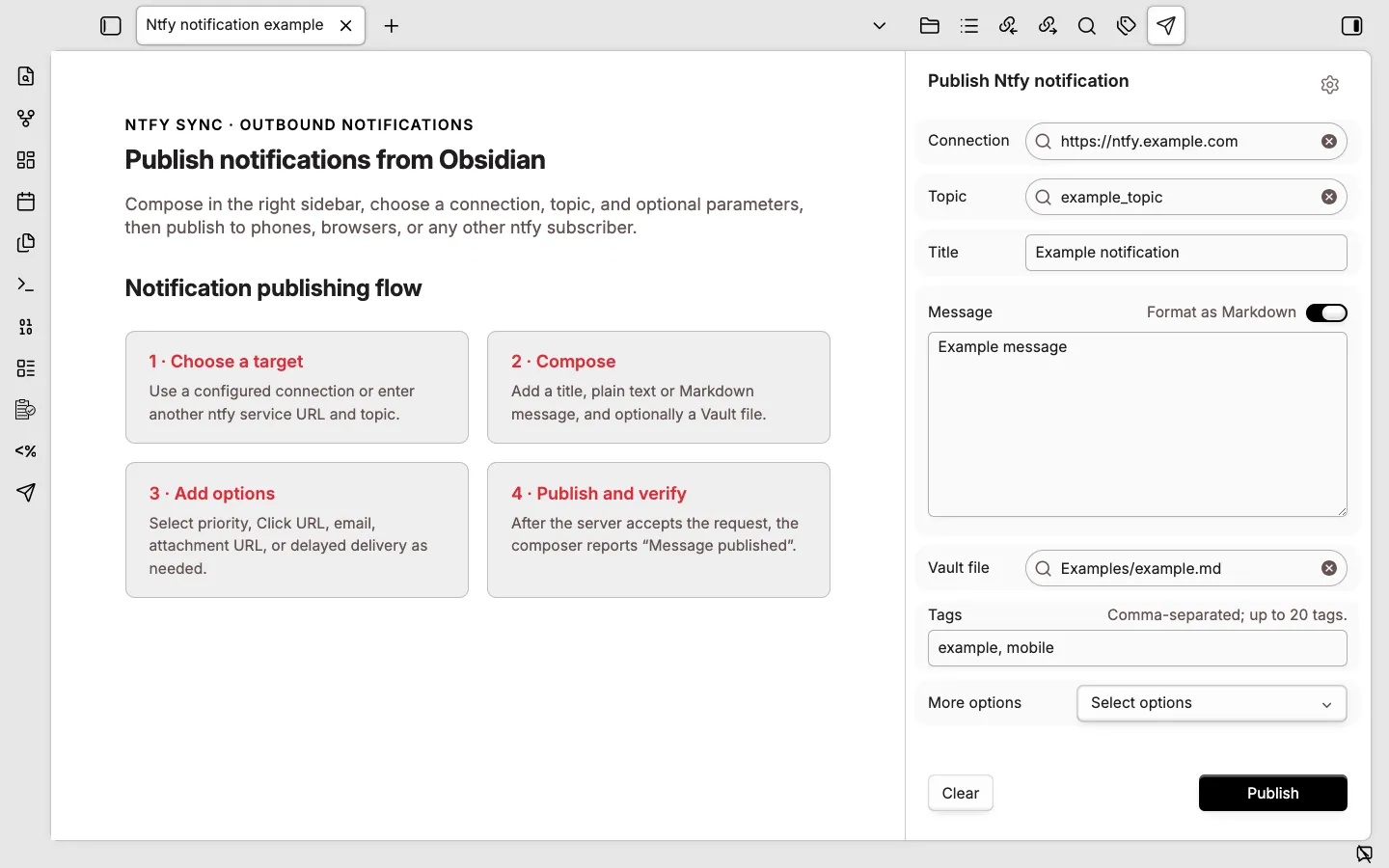The image size is (1389, 868).
Task: Click the '4 · Publish and verify' card heading
Action: point(599,494)
